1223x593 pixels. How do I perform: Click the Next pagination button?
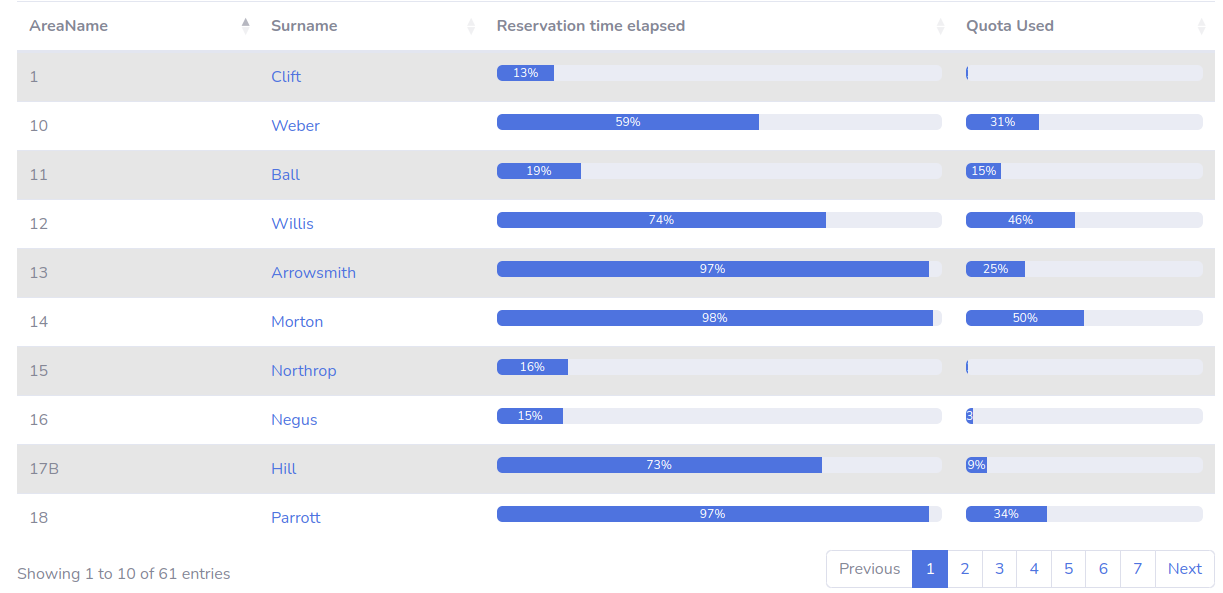[1184, 569]
